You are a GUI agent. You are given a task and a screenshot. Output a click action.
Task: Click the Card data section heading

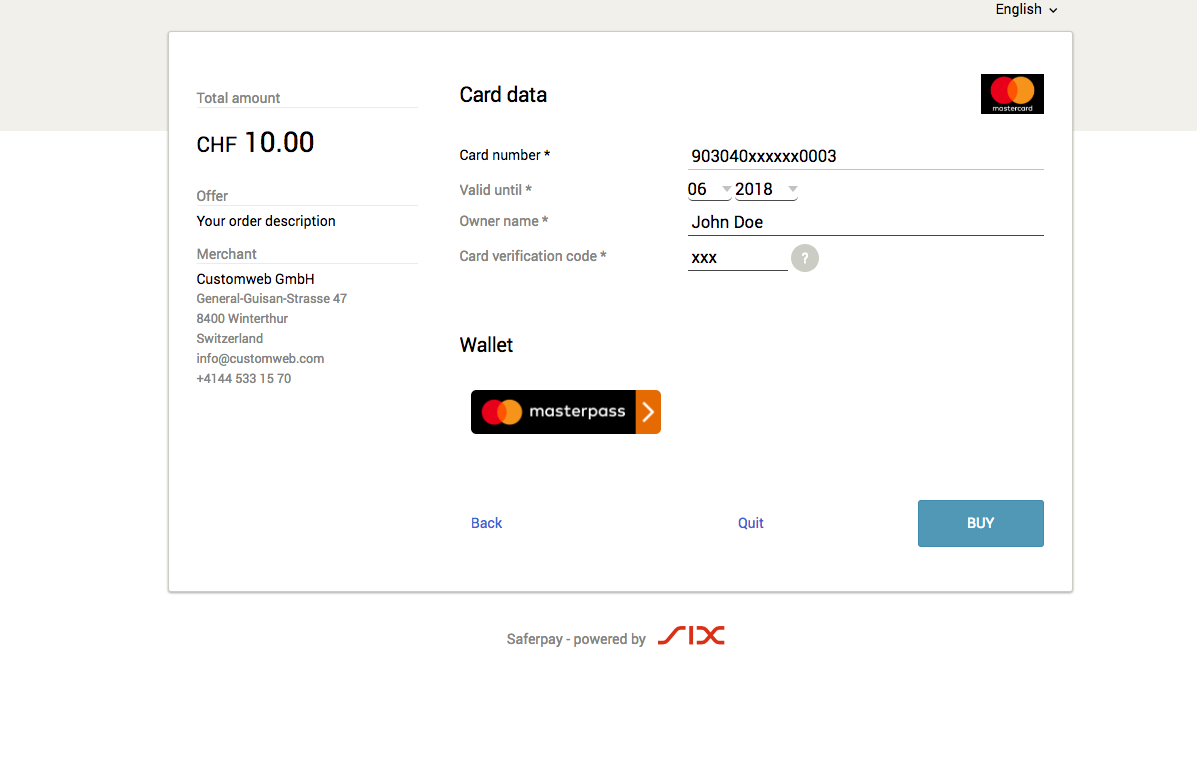click(503, 94)
